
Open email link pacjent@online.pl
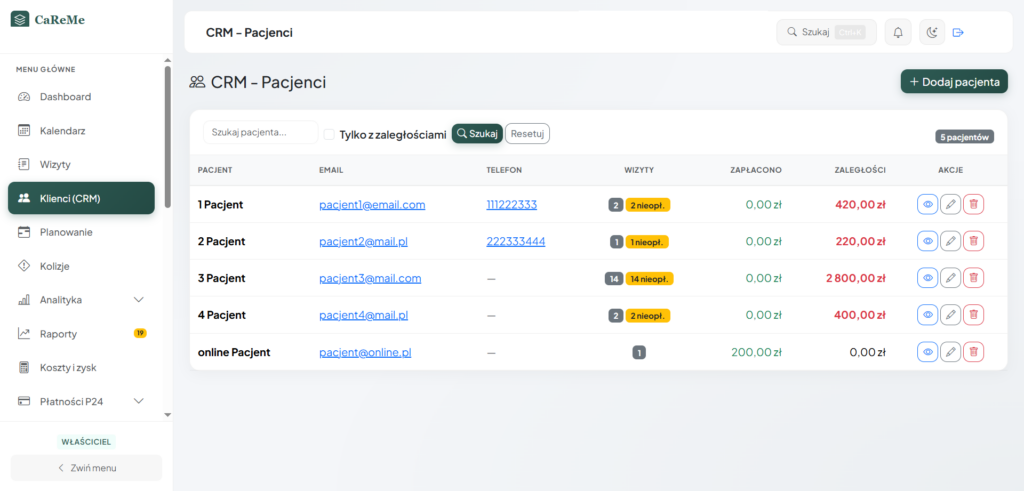(x=365, y=352)
